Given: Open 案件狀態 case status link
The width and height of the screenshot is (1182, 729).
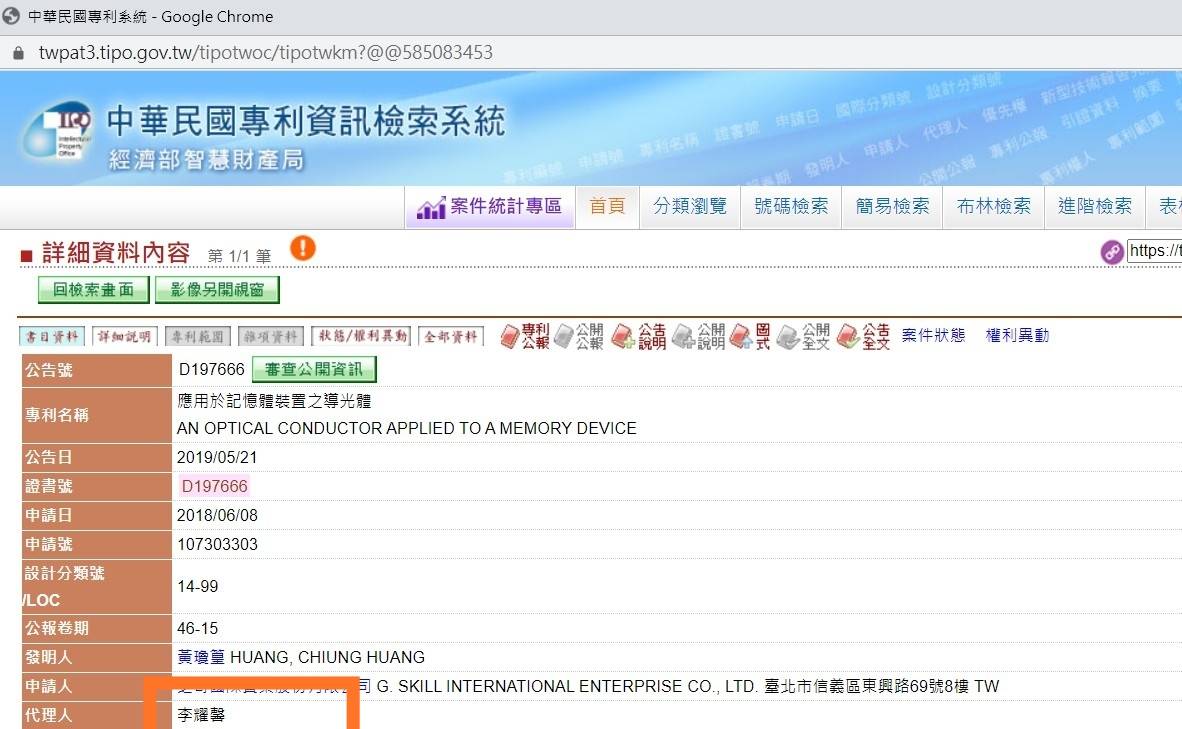Looking at the screenshot, I should [933, 335].
